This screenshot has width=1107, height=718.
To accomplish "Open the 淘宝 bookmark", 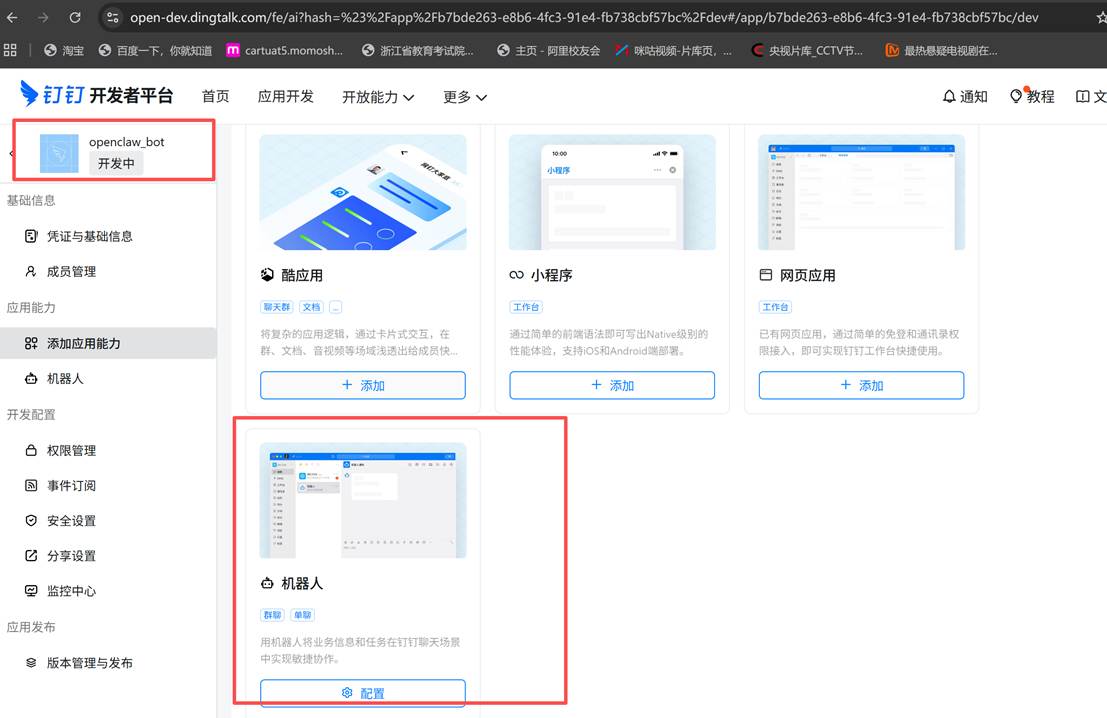I will [64, 50].
